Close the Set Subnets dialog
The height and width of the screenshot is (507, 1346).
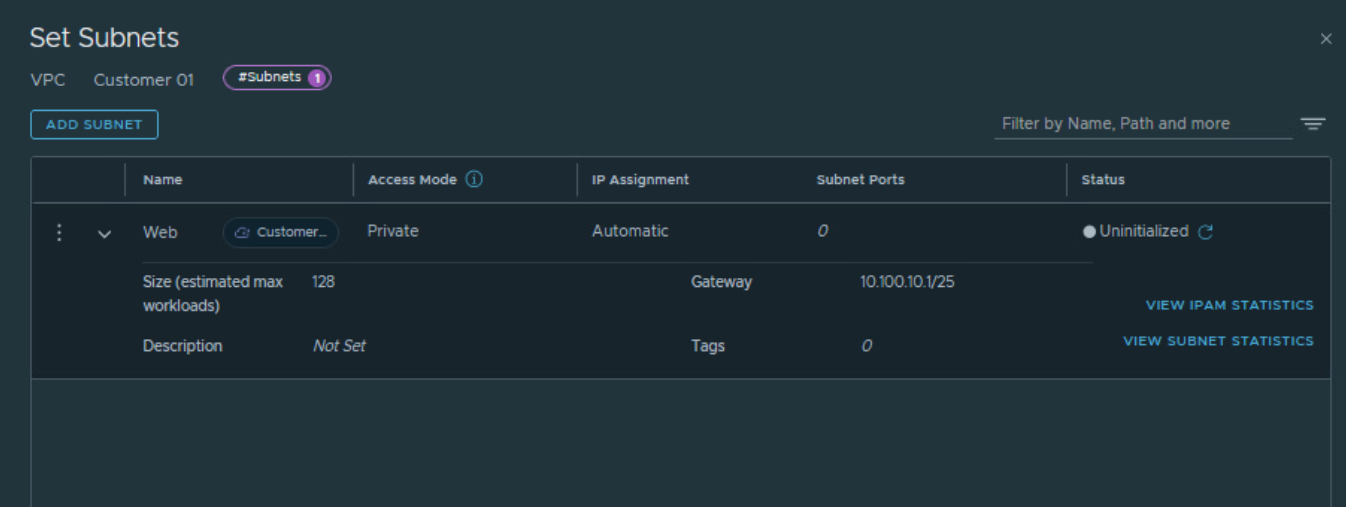point(1326,39)
